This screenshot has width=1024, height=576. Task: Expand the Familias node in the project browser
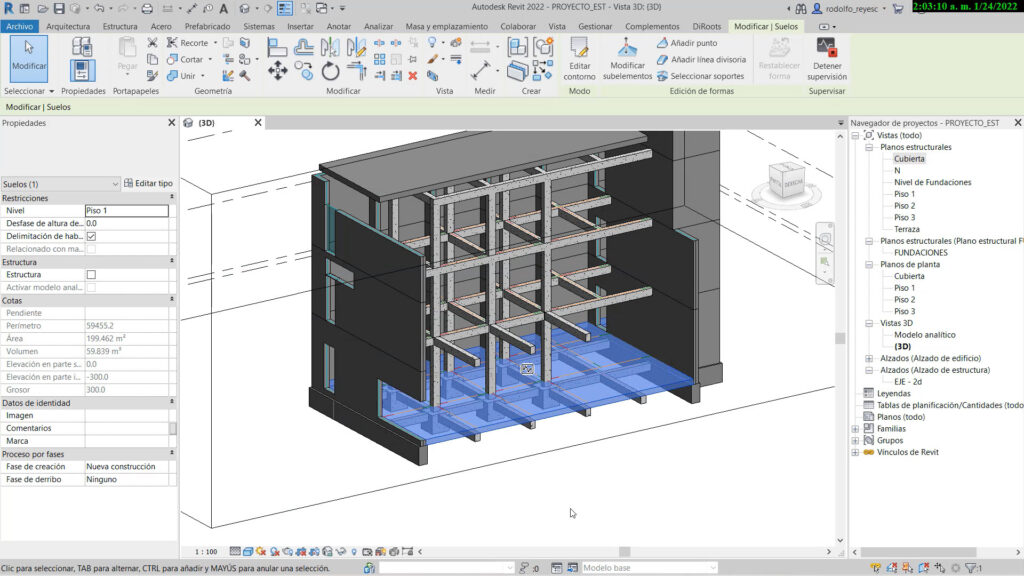(x=855, y=429)
